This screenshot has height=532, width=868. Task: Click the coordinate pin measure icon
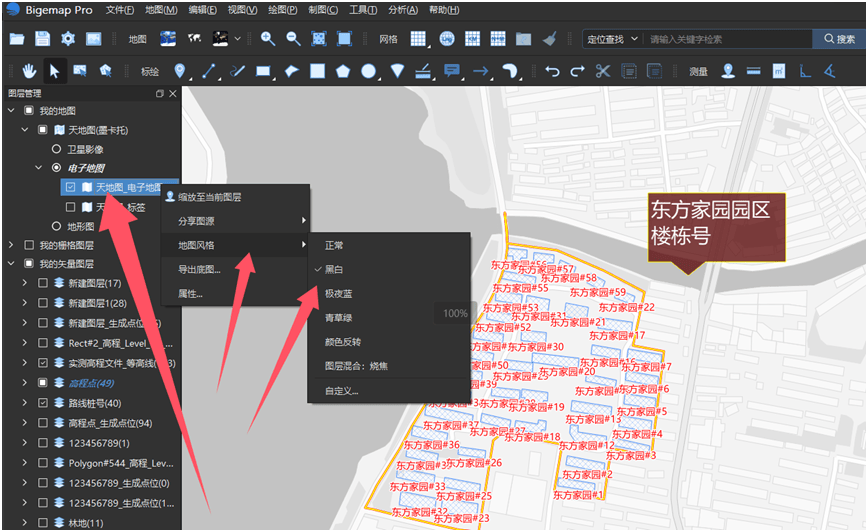pyautogui.click(x=728, y=71)
